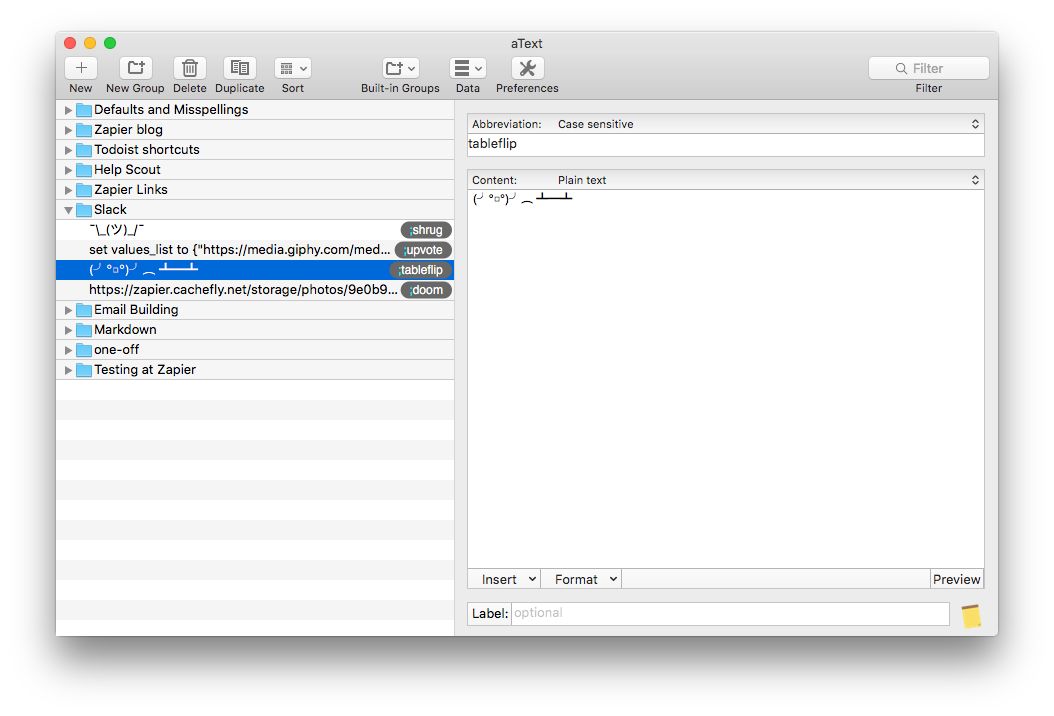Screen dimensions: 1054x716
Task: Select the Zapier blog folder icon
Action: coord(84,130)
